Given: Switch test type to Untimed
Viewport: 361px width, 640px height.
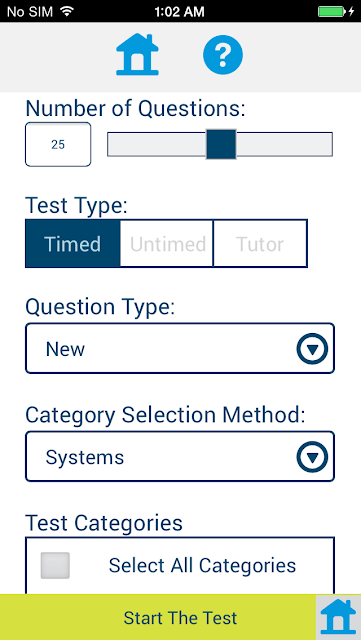Looking at the screenshot, I should click(167, 244).
